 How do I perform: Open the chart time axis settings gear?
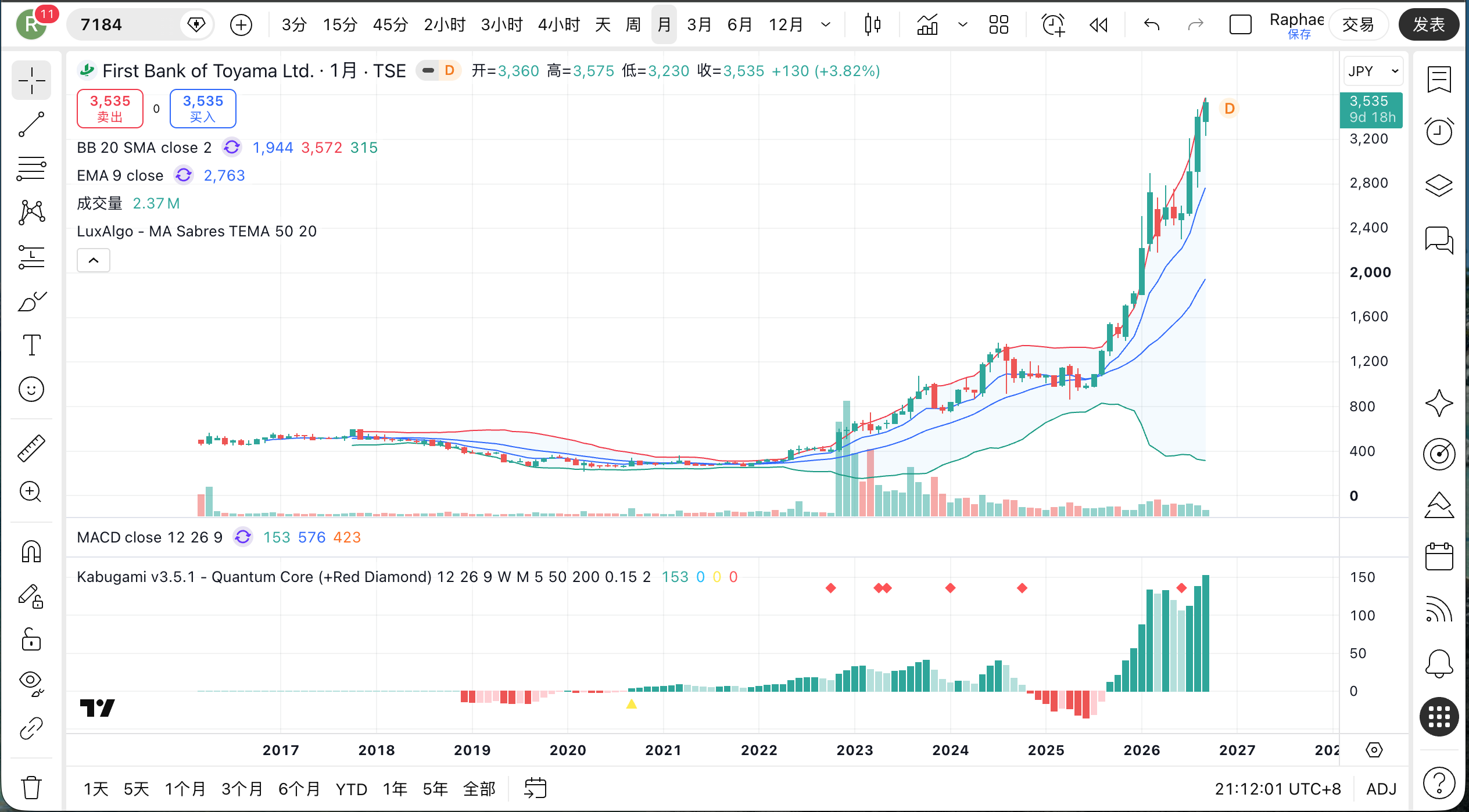tap(1374, 750)
